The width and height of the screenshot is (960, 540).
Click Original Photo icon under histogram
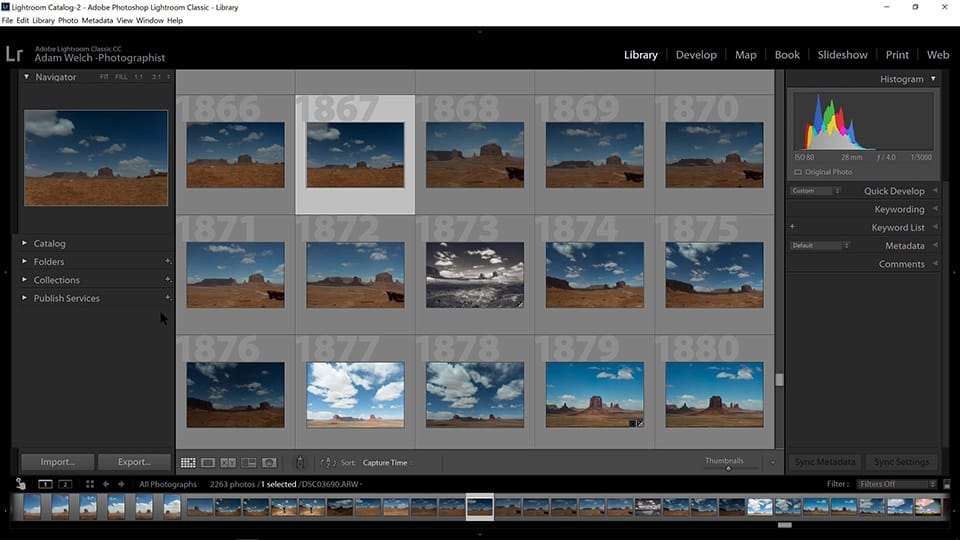pyautogui.click(x=798, y=172)
